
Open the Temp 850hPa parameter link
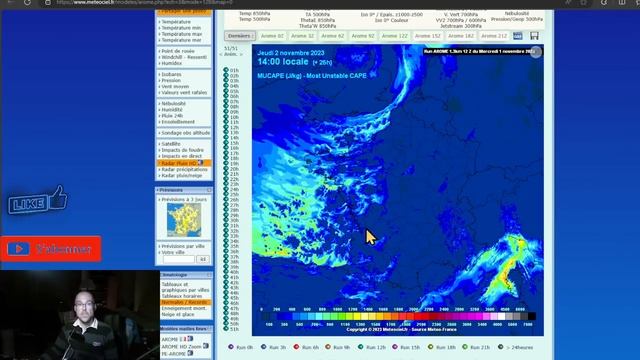coord(254,13)
